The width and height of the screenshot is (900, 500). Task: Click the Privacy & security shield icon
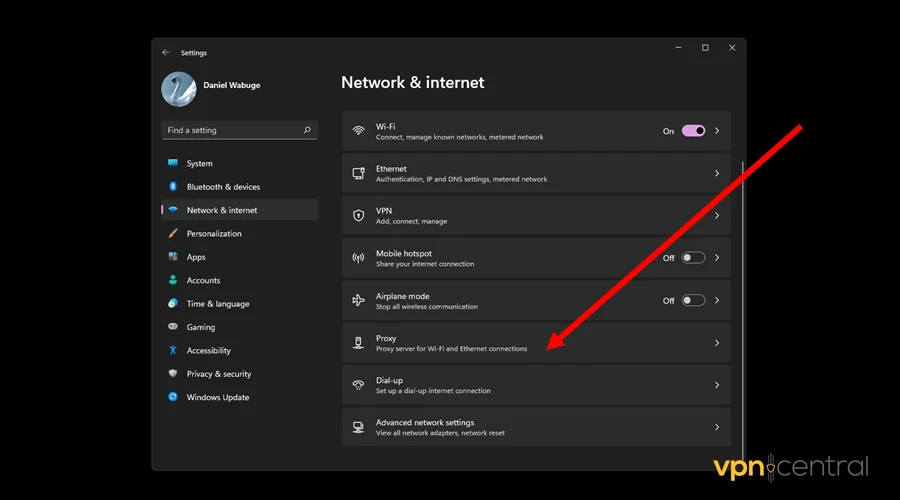(173, 374)
